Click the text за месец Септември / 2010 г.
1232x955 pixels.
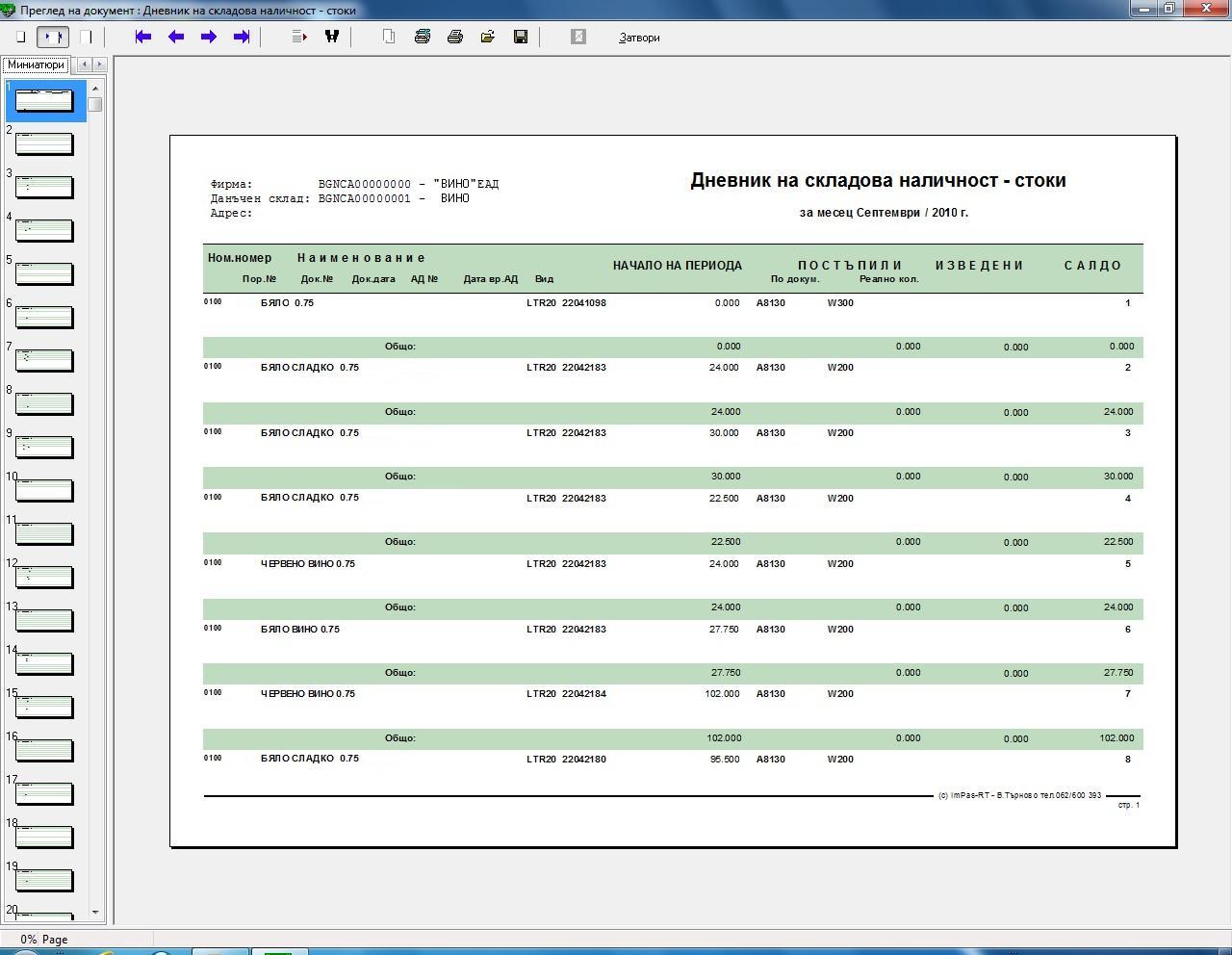[x=884, y=213]
